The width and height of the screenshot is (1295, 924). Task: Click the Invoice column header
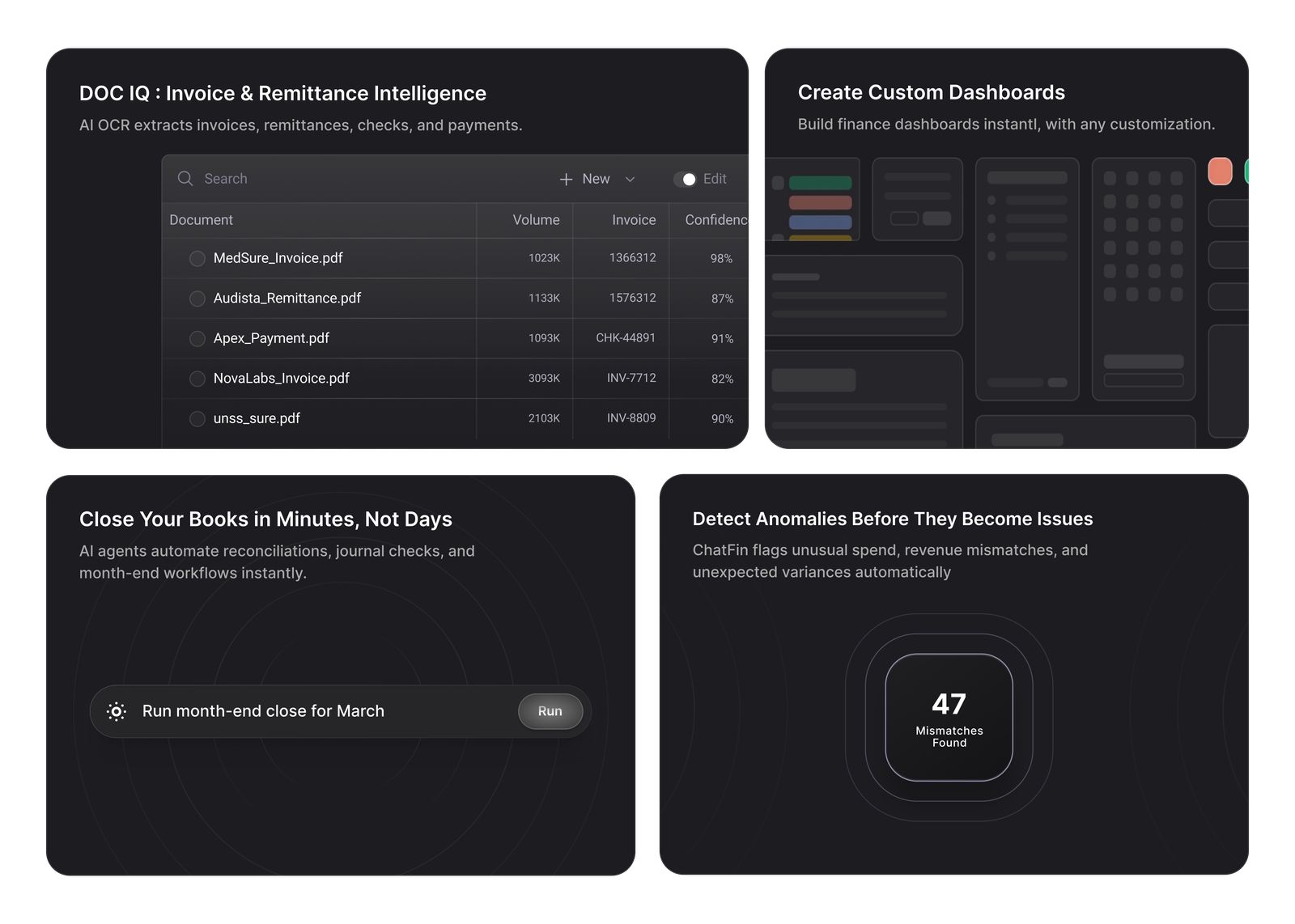[x=633, y=220]
